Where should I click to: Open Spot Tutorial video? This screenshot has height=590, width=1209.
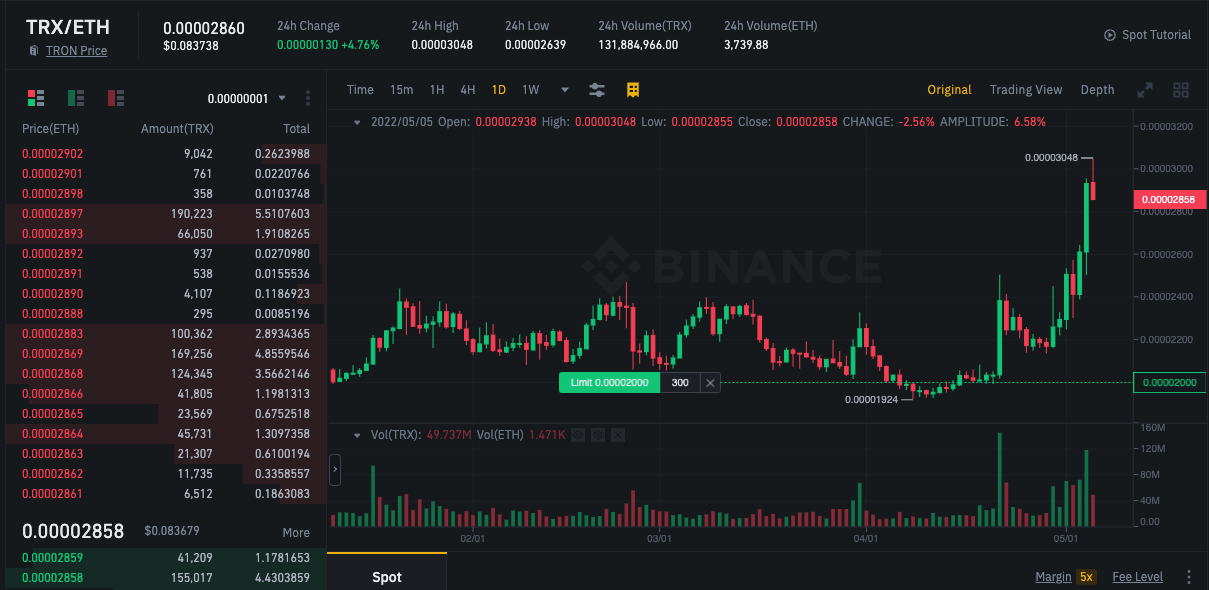pyautogui.click(x=1147, y=35)
